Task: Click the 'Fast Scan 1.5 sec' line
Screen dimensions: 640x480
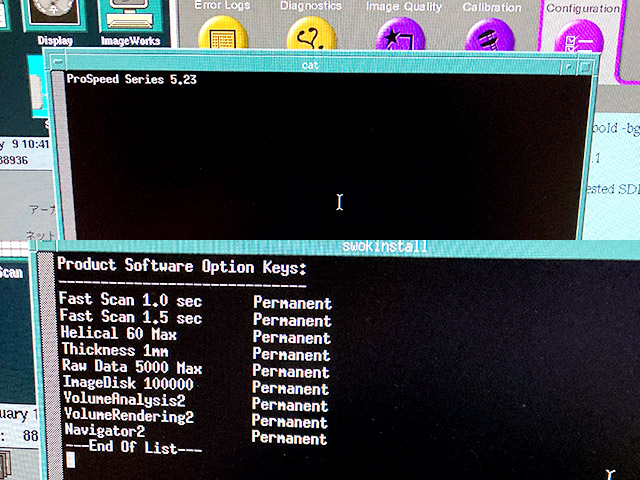Action: [131, 316]
